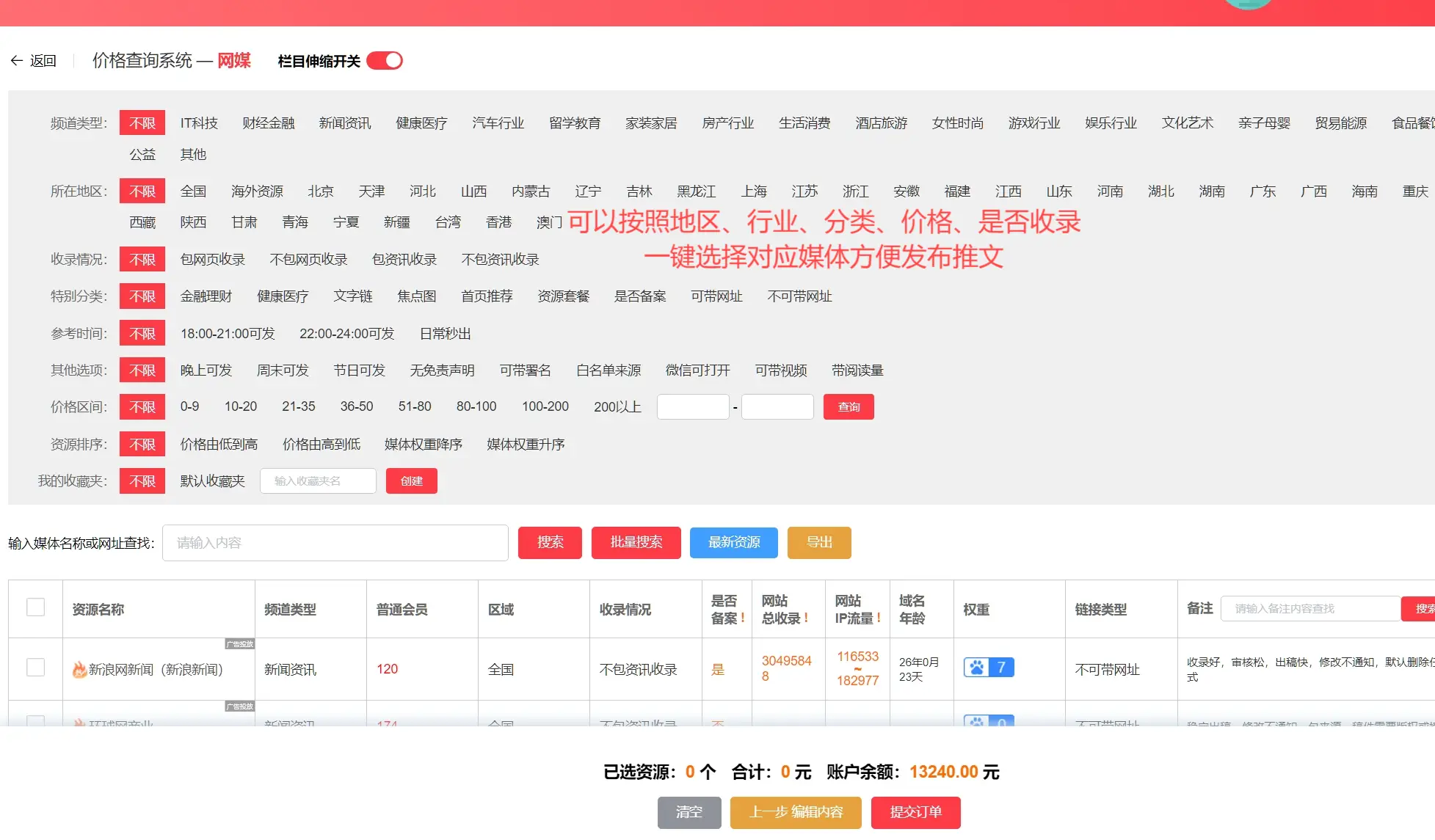Viewport: 1435px width, 840px height.
Task: Click the red exclamation next to 是否备案
Action: point(742,618)
